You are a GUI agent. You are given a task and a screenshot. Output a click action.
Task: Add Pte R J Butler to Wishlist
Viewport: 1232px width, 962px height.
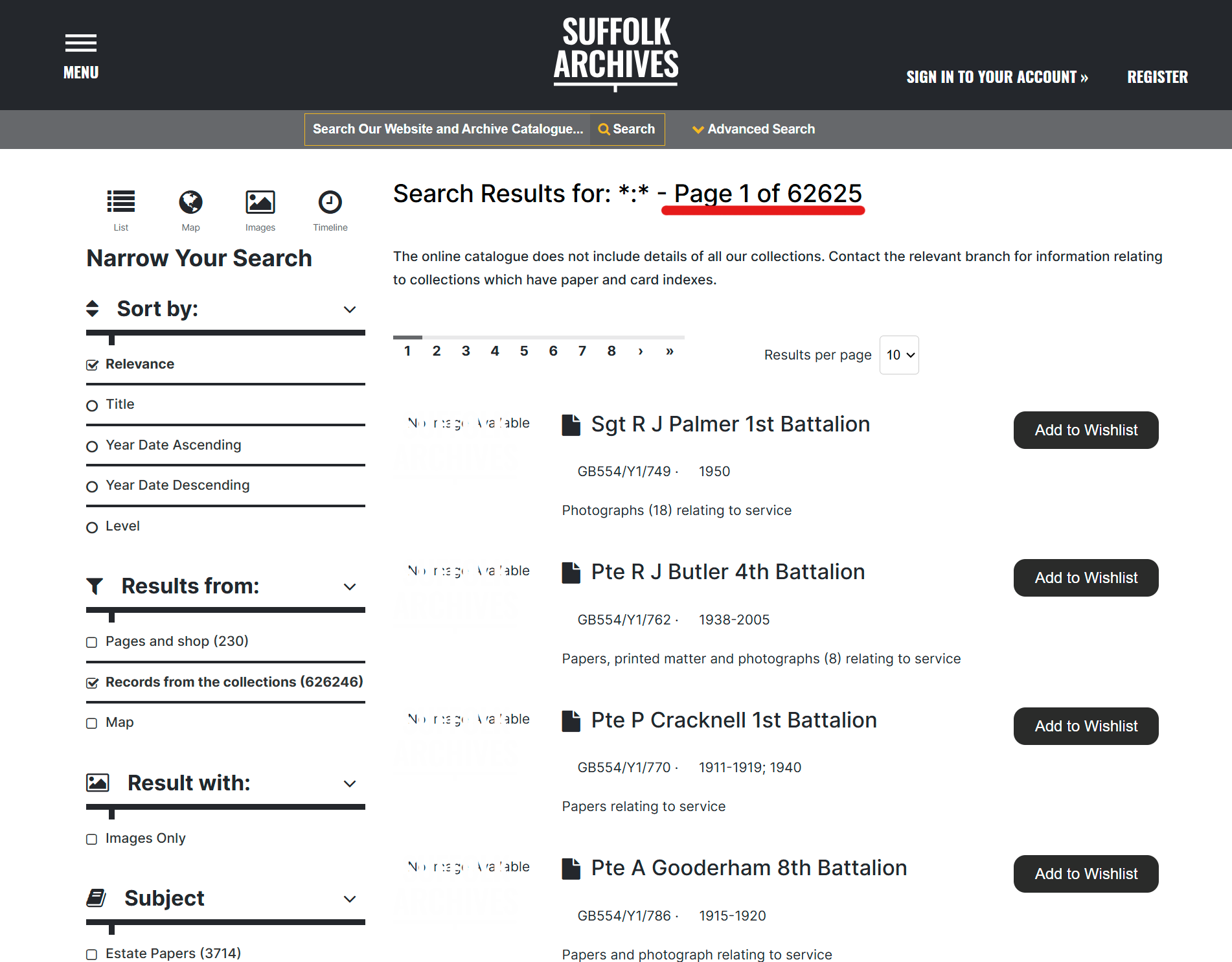(1085, 578)
